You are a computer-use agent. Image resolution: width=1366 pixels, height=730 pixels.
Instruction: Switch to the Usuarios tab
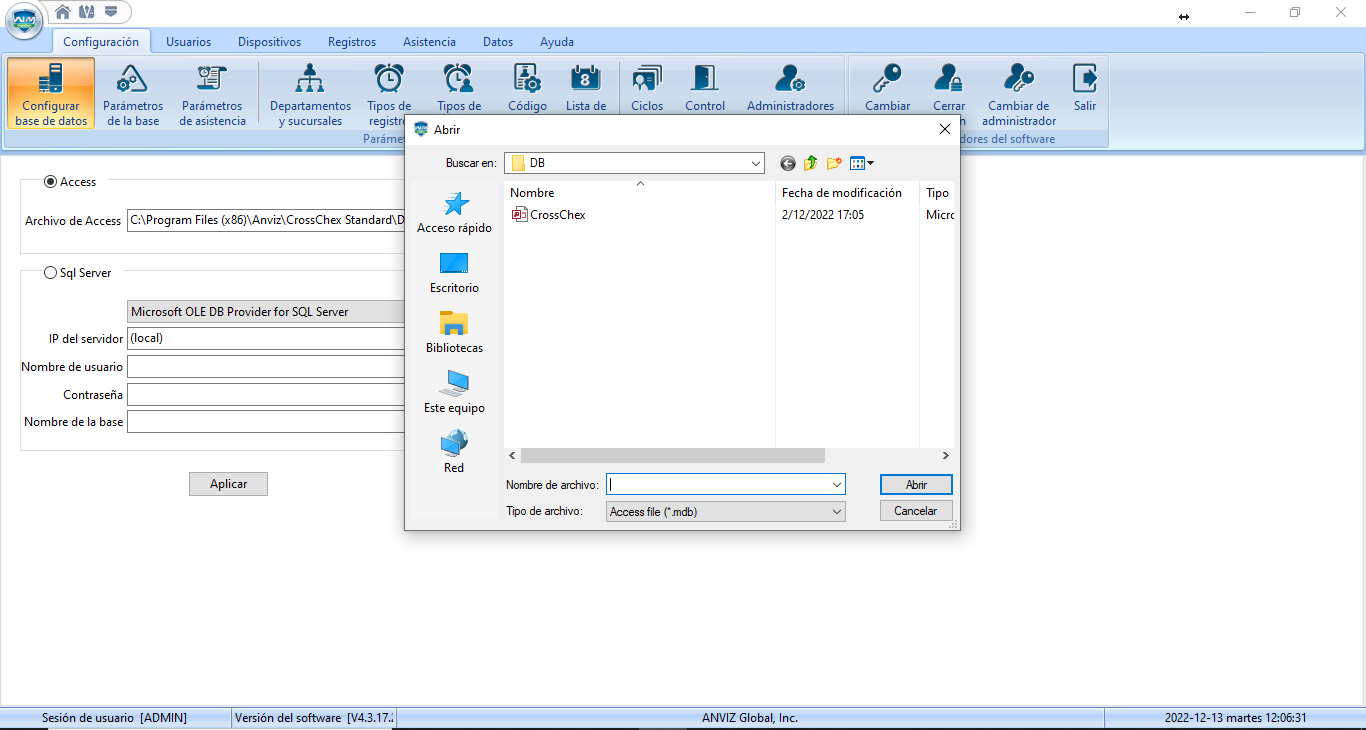pyautogui.click(x=188, y=42)
